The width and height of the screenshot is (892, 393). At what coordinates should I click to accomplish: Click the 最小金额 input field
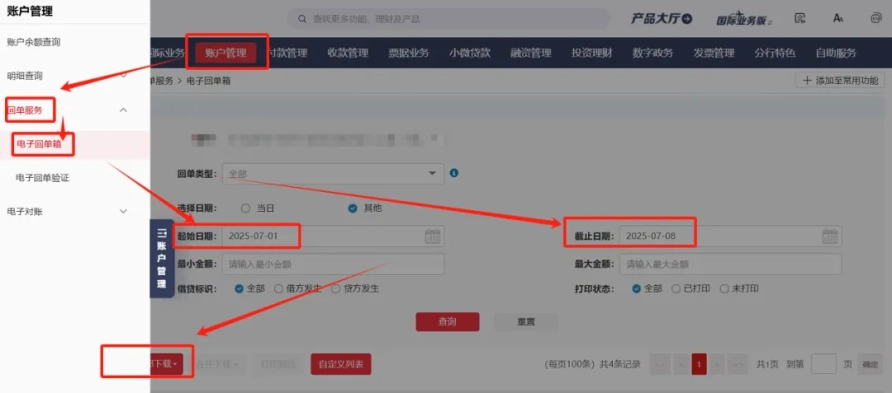point(333,264)
